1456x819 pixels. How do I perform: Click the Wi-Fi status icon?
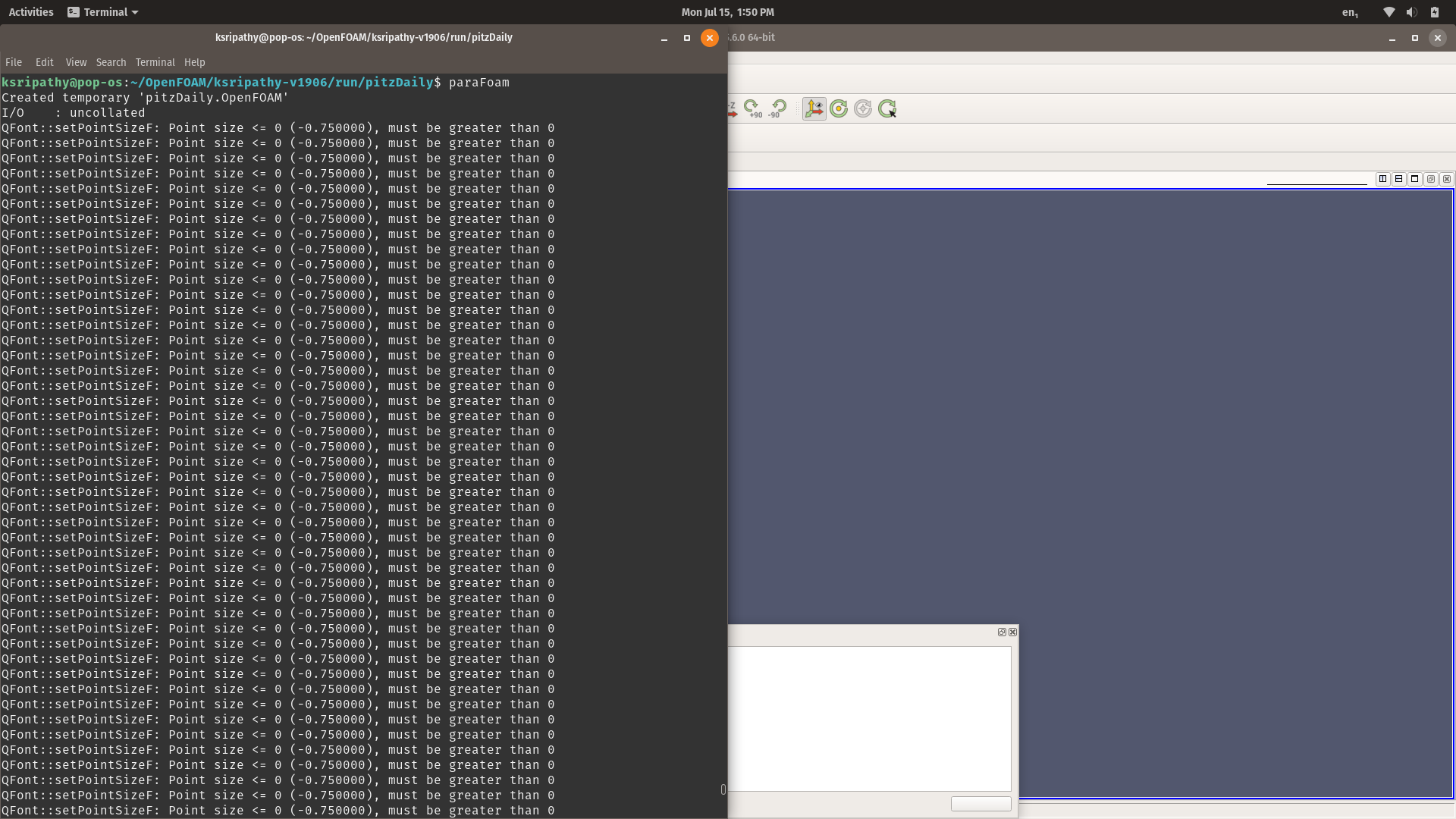1389,12
